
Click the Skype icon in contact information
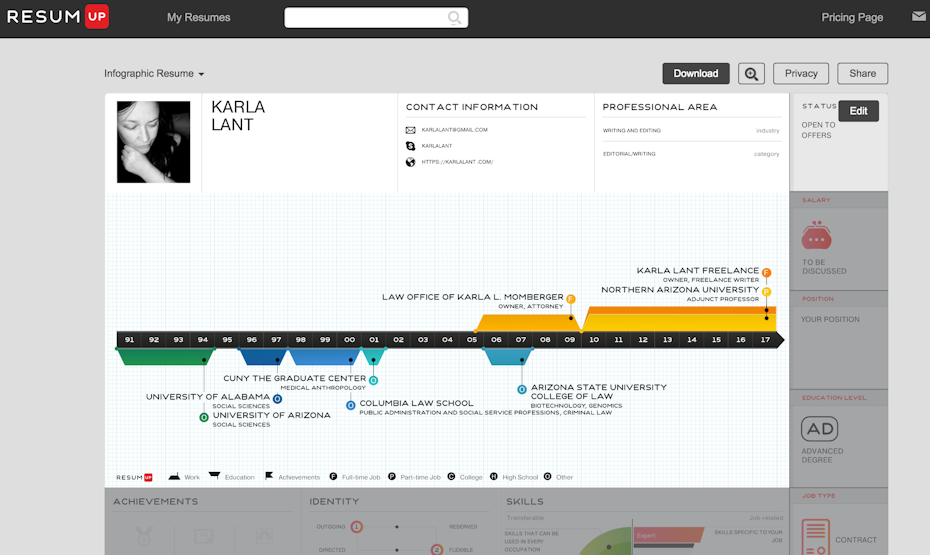coord(410,146)
